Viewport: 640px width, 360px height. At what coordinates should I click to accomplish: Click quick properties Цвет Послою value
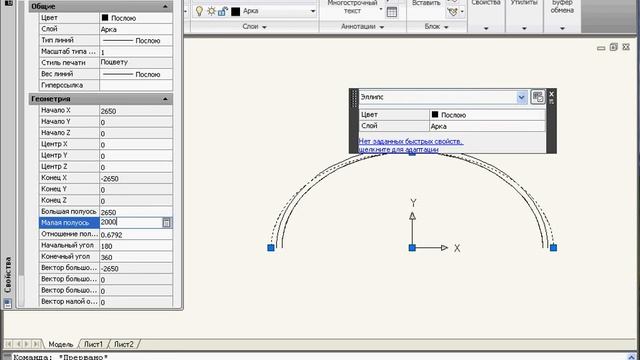pos(487,115)
